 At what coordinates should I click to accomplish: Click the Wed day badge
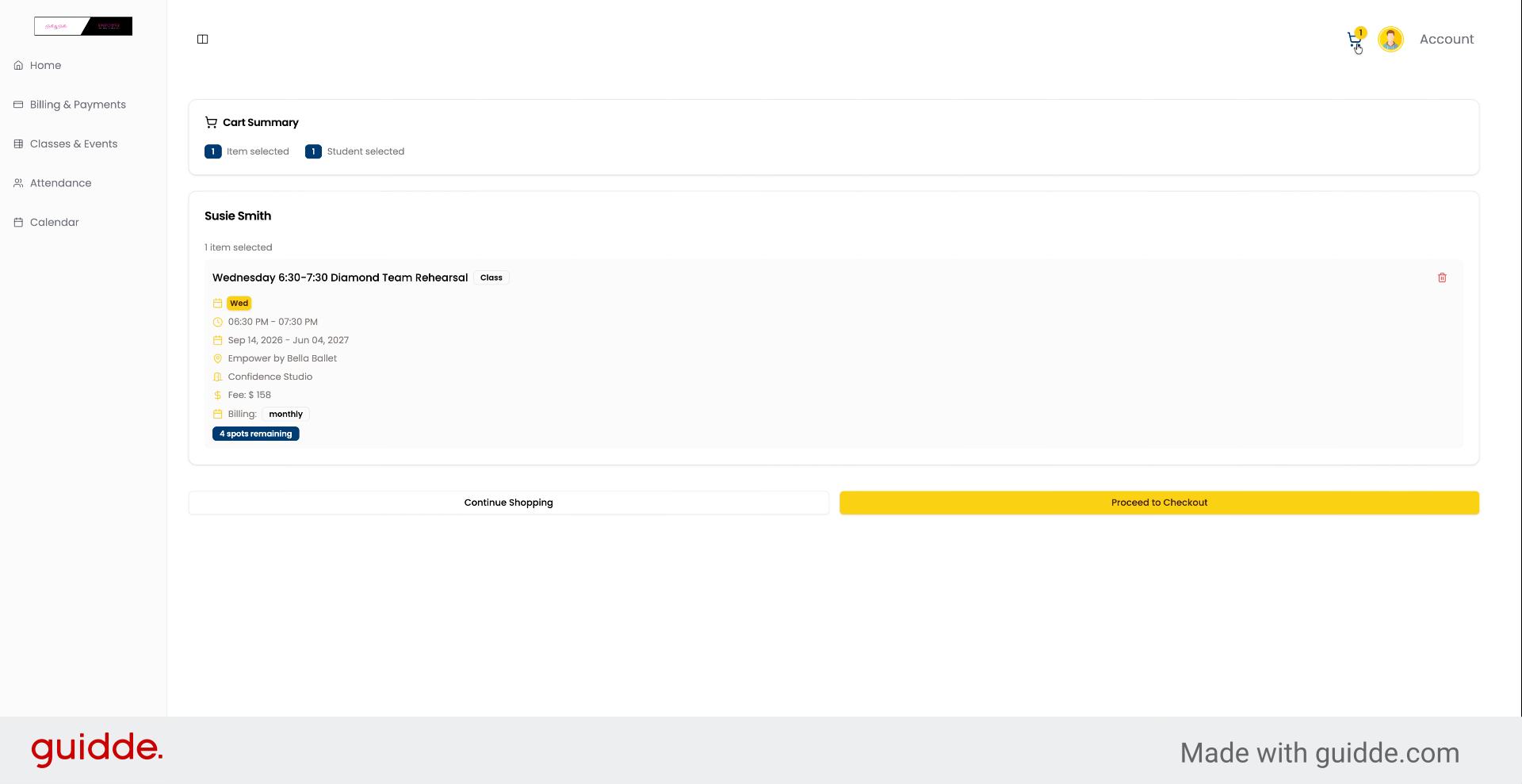(x=239, y=303)
